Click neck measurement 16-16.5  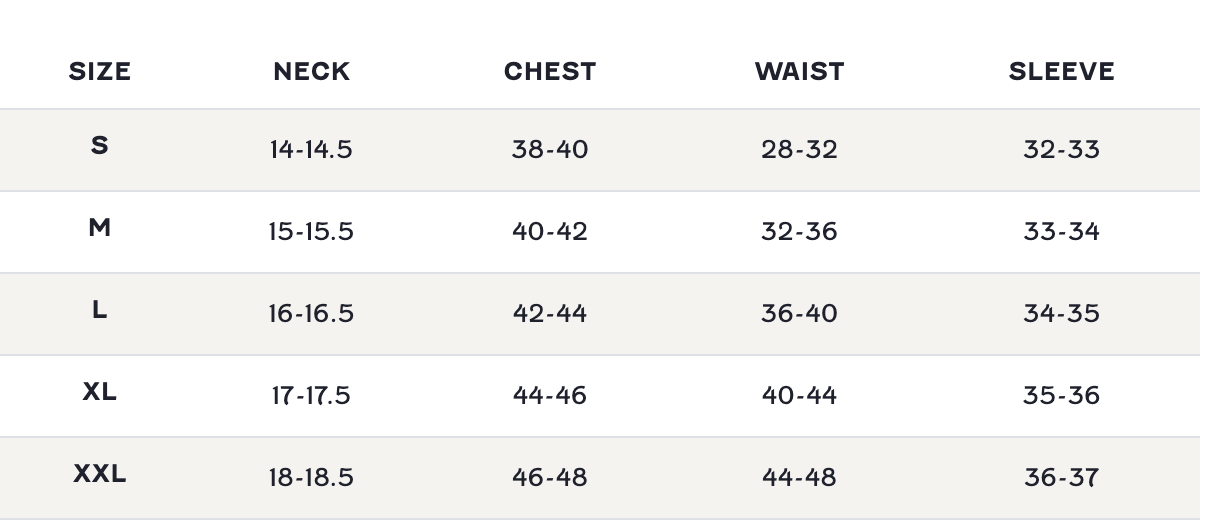tap(311, 314)
